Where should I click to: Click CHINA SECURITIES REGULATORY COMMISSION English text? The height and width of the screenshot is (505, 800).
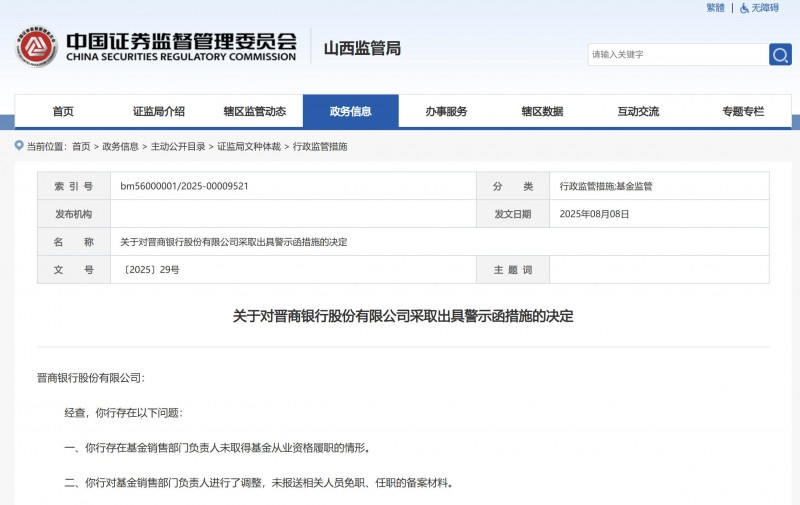tap(181, 57)
